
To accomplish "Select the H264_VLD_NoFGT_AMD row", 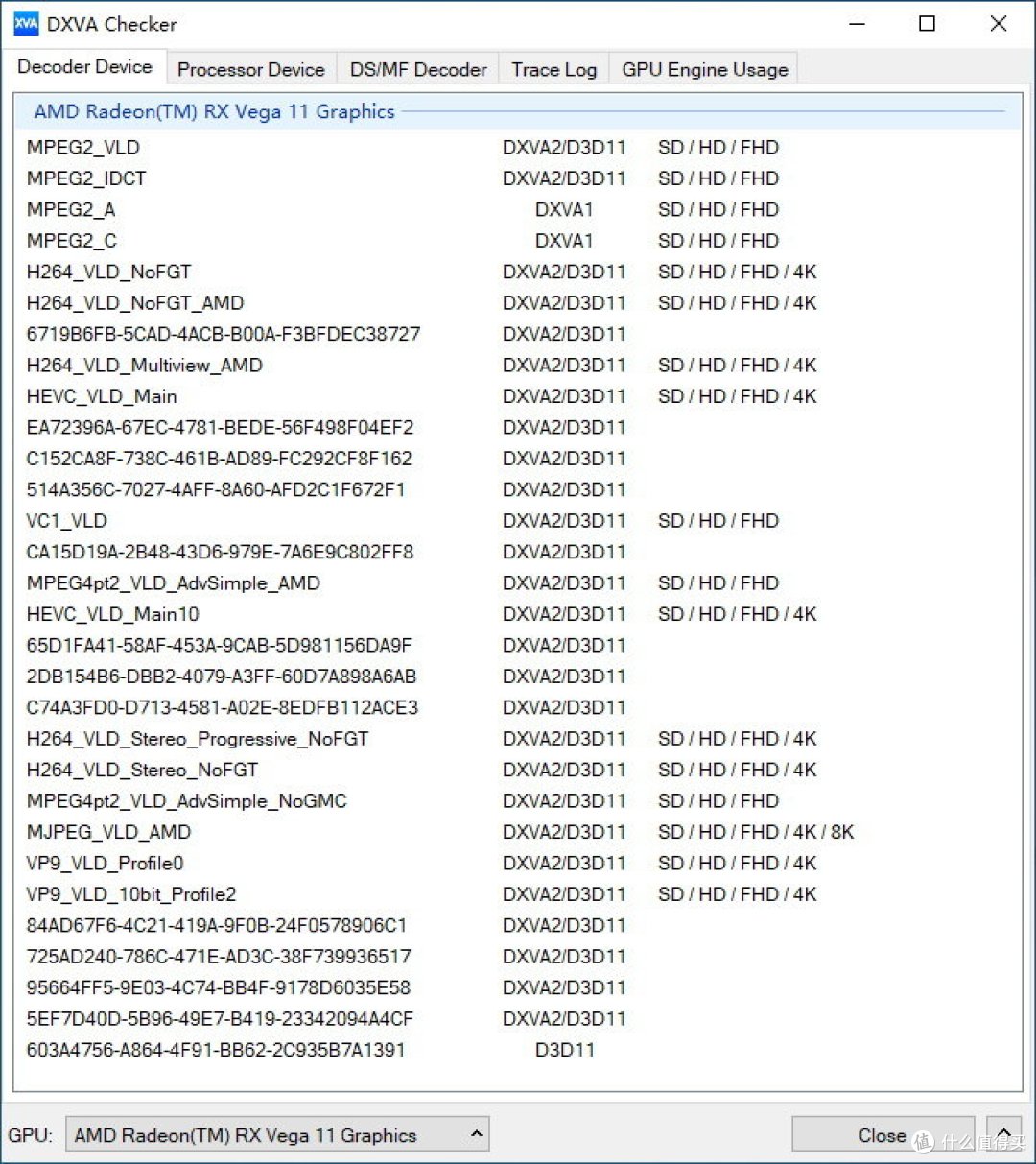I will [518, 303].
